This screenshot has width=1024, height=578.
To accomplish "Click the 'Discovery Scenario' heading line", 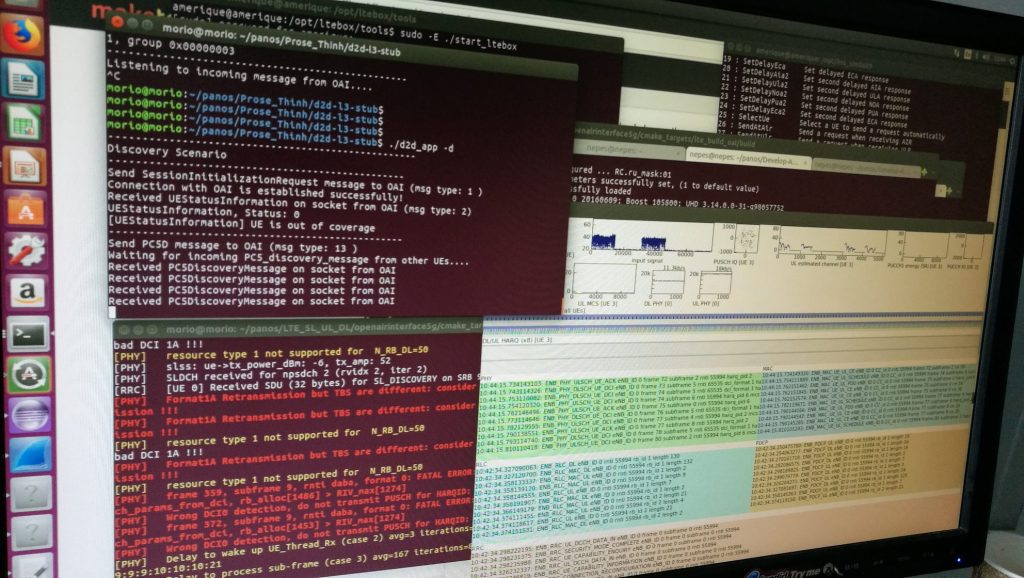I will click(x=167, y=154).
